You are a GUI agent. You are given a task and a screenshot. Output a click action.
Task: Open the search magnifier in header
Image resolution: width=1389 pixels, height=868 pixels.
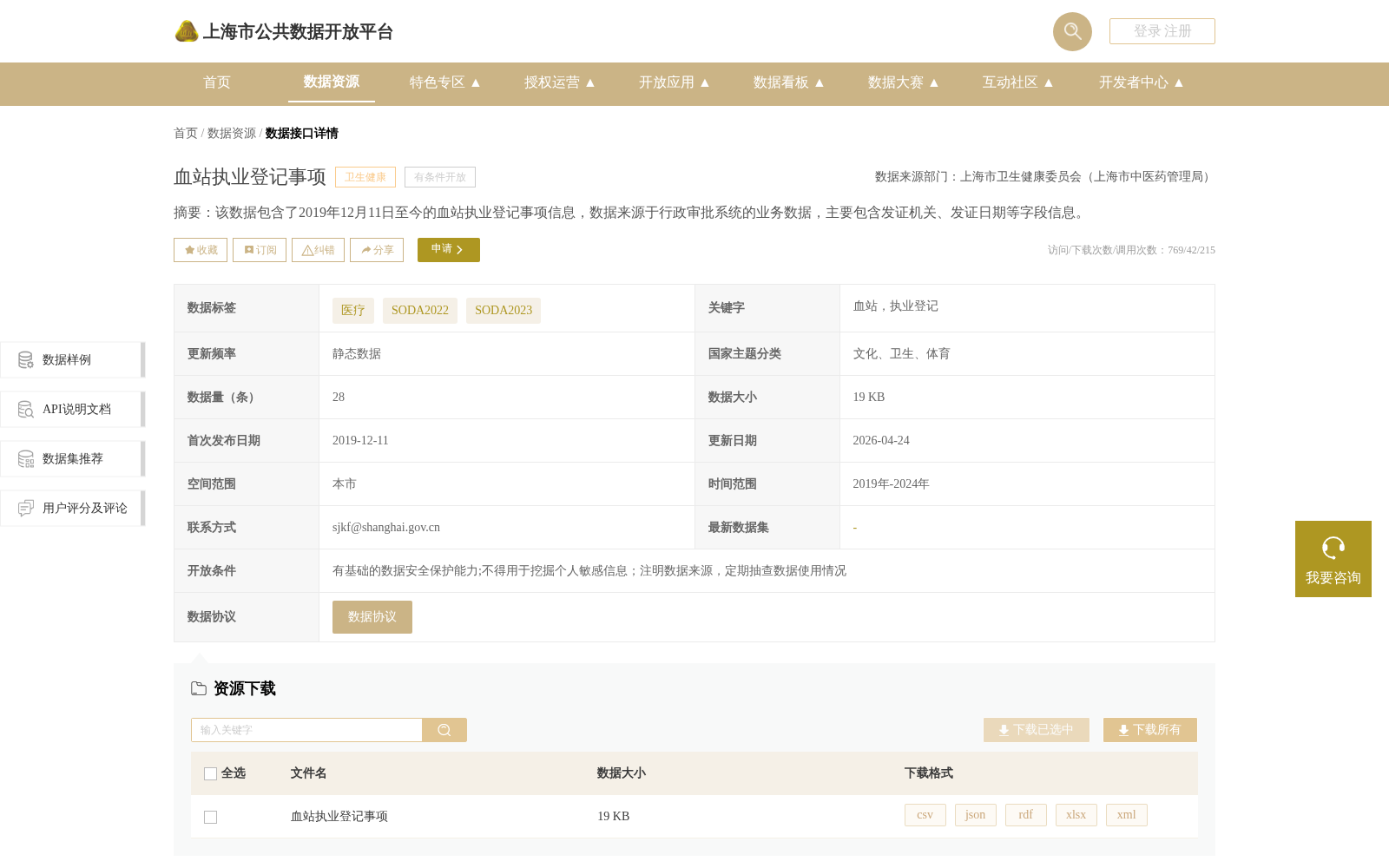coord(1072,31)
